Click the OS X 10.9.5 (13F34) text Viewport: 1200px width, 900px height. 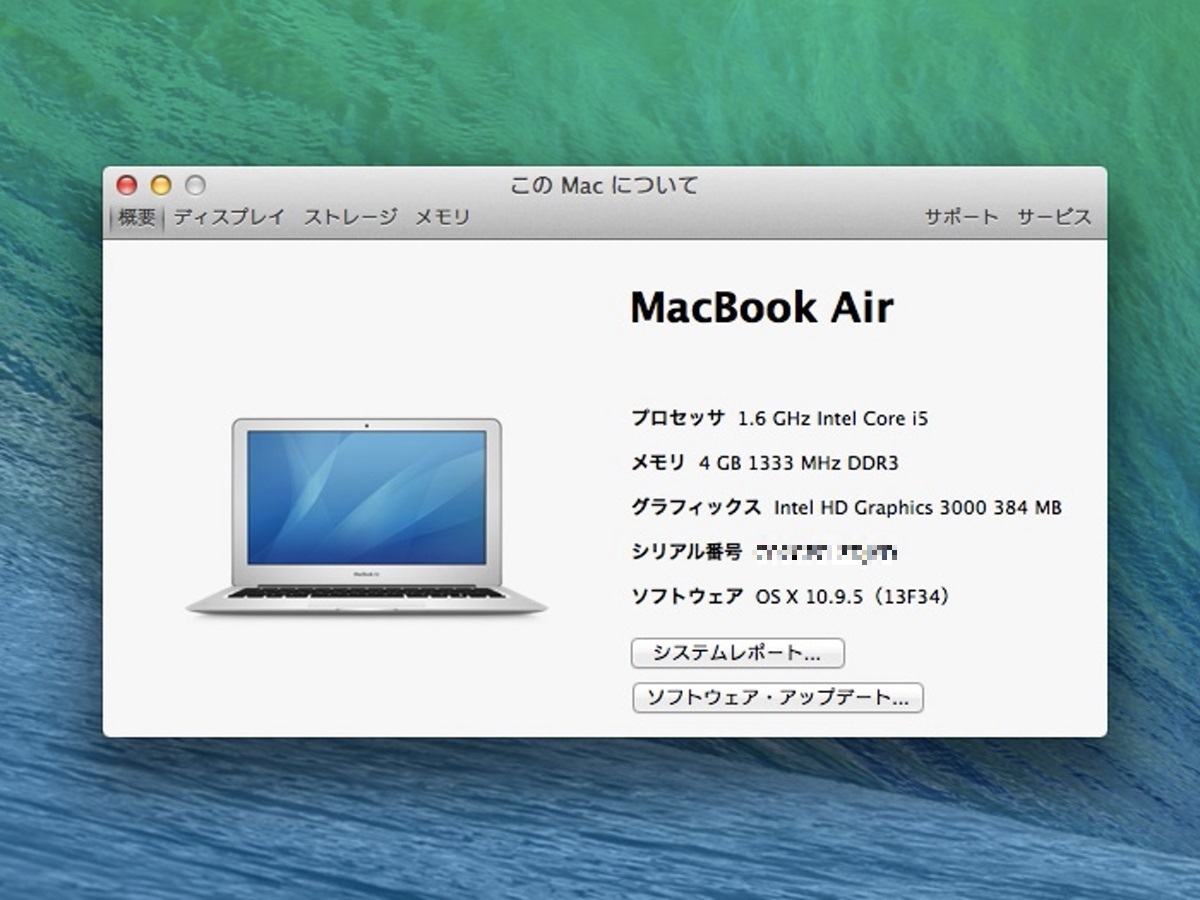click(852, 597)
